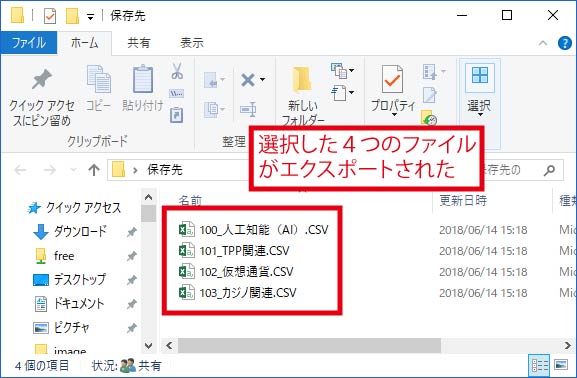Click the blue Help question mark icon
This screenshot has height=378, width=577.
click(x=564, y=43)
